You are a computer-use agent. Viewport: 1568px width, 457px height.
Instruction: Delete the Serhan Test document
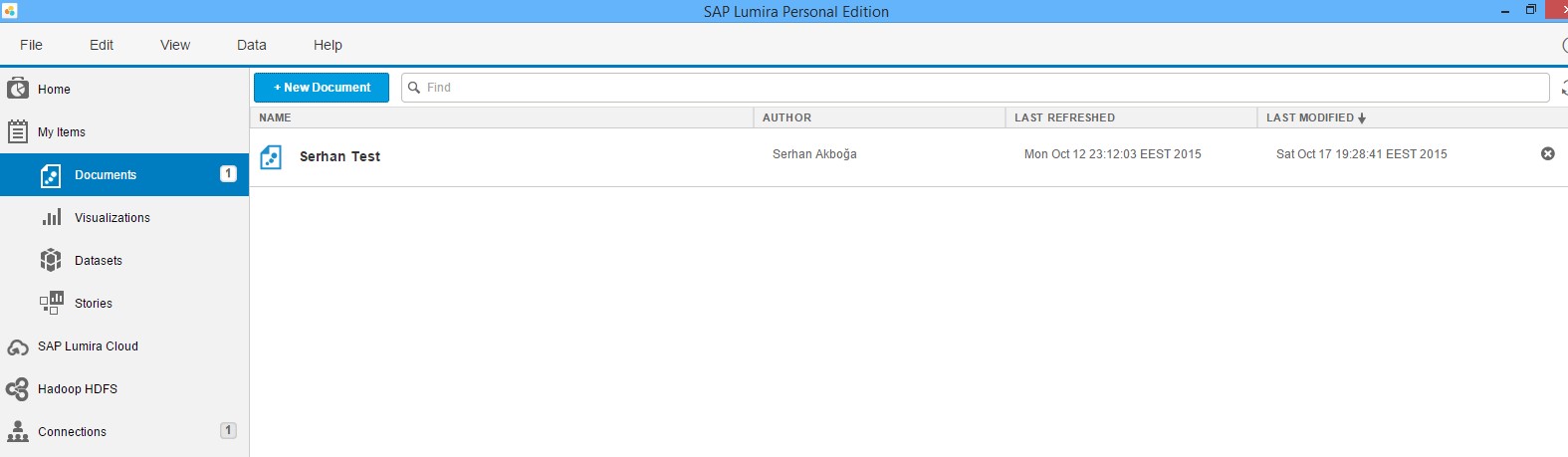[1547, 153]
